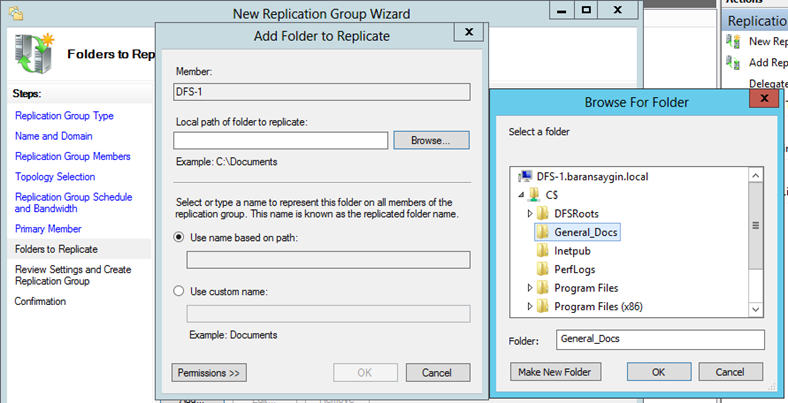Click the folder tree vertical scrollbar
788x403 pixels.
coord(756,226)
